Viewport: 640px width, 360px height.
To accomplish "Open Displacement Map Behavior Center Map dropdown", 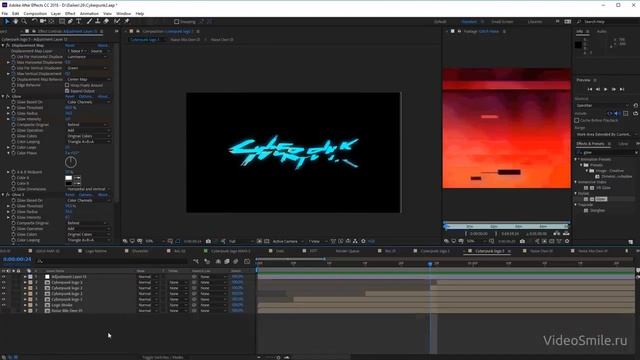I will [x=88, y=80].
